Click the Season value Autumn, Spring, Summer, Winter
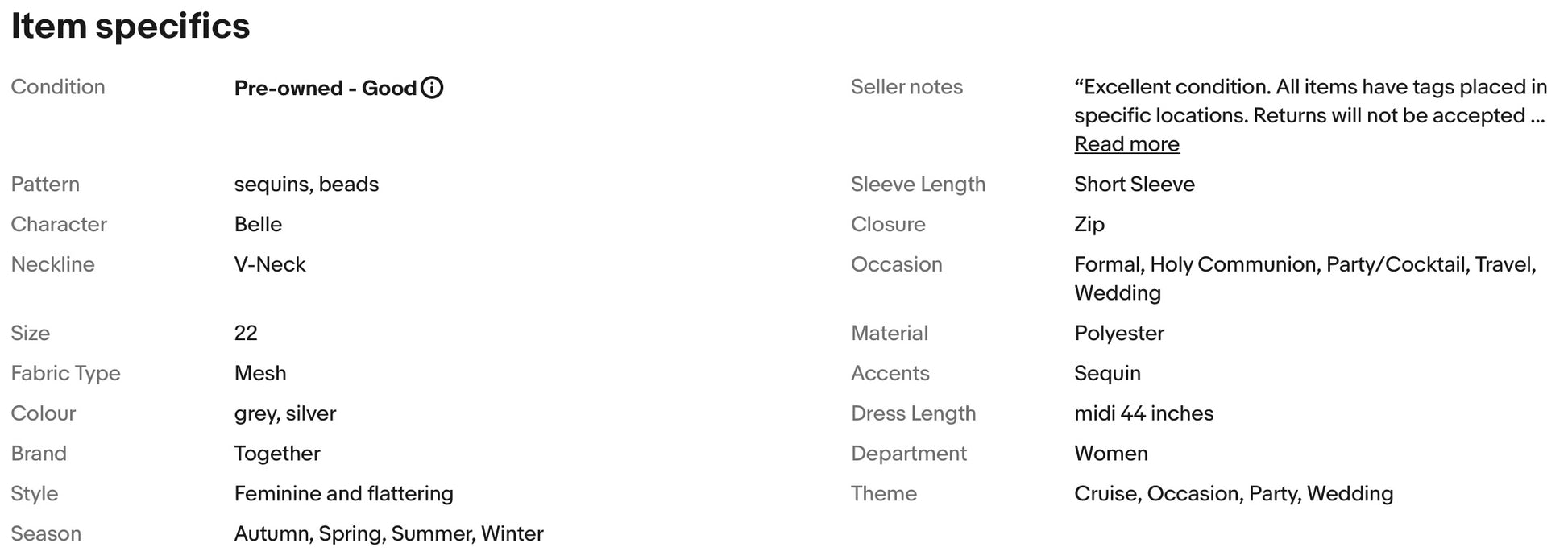This screenshot has width=1568, height=560. click(388, 533)
